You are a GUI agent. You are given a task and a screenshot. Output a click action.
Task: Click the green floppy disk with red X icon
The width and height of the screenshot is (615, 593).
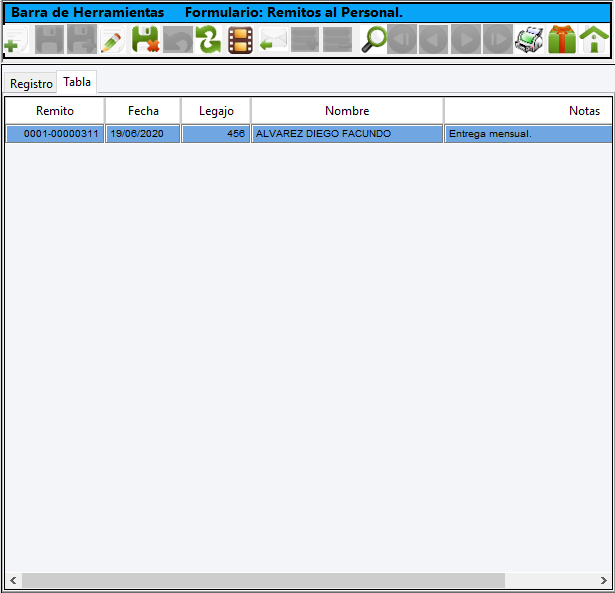click(x=145, y=40)
